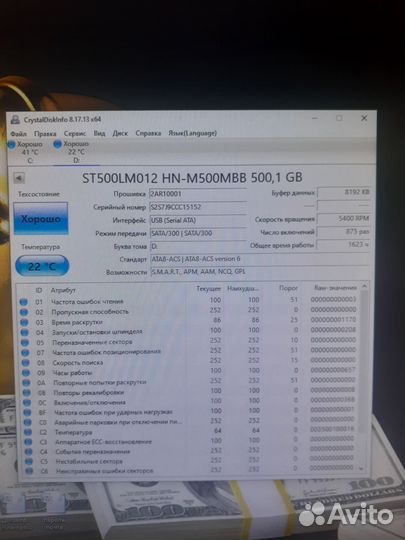This screenshot has width=405, height=540.
Task: Click the Число включений value 875
Action: coord(344,232)
